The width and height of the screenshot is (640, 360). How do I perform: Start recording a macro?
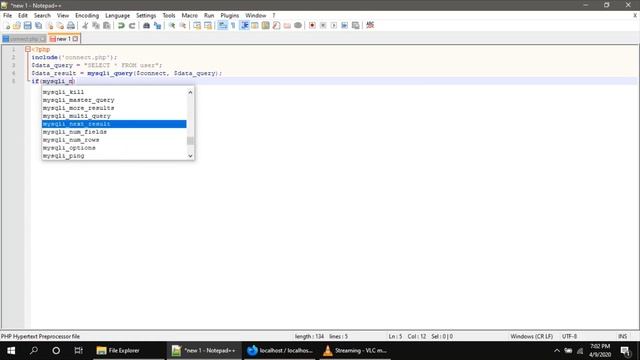click(312, 26)
